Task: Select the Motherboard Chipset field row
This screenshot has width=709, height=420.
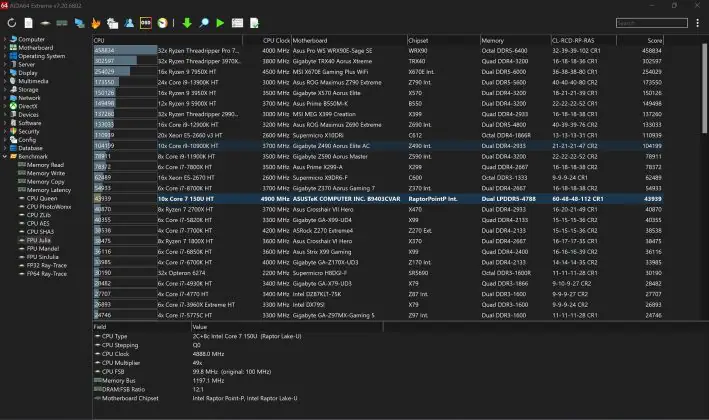Action: click(x=238, y=398)
